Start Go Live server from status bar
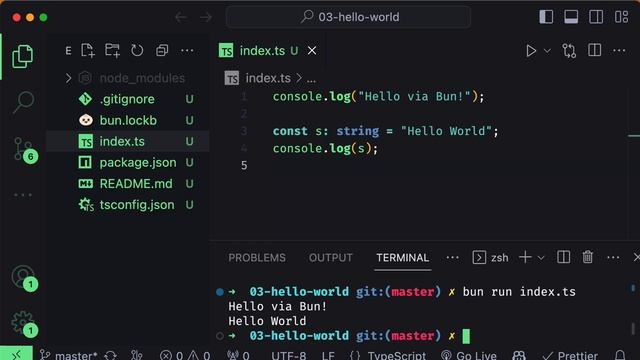 [469, 355]
